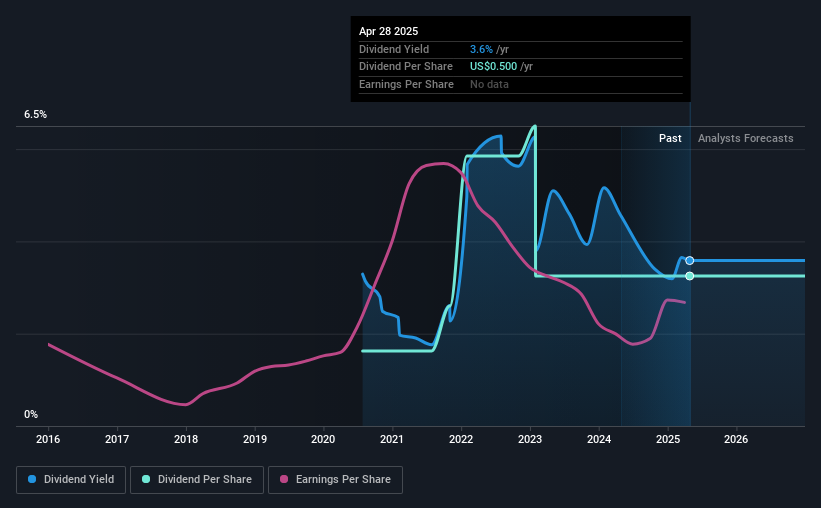The width and height of the screenshot is (821, 508).
Task: Click the 0% y-axis label
Action: 31,415
